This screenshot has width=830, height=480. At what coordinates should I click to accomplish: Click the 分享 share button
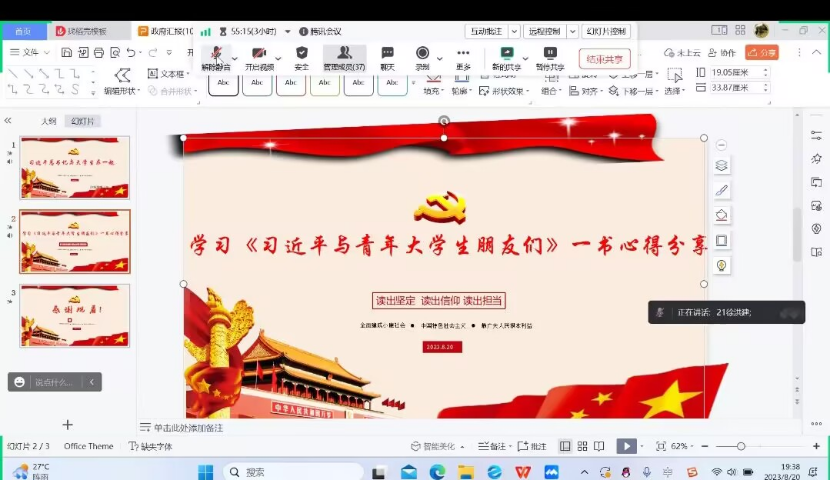pyautogui.click(x=762, y=52)
